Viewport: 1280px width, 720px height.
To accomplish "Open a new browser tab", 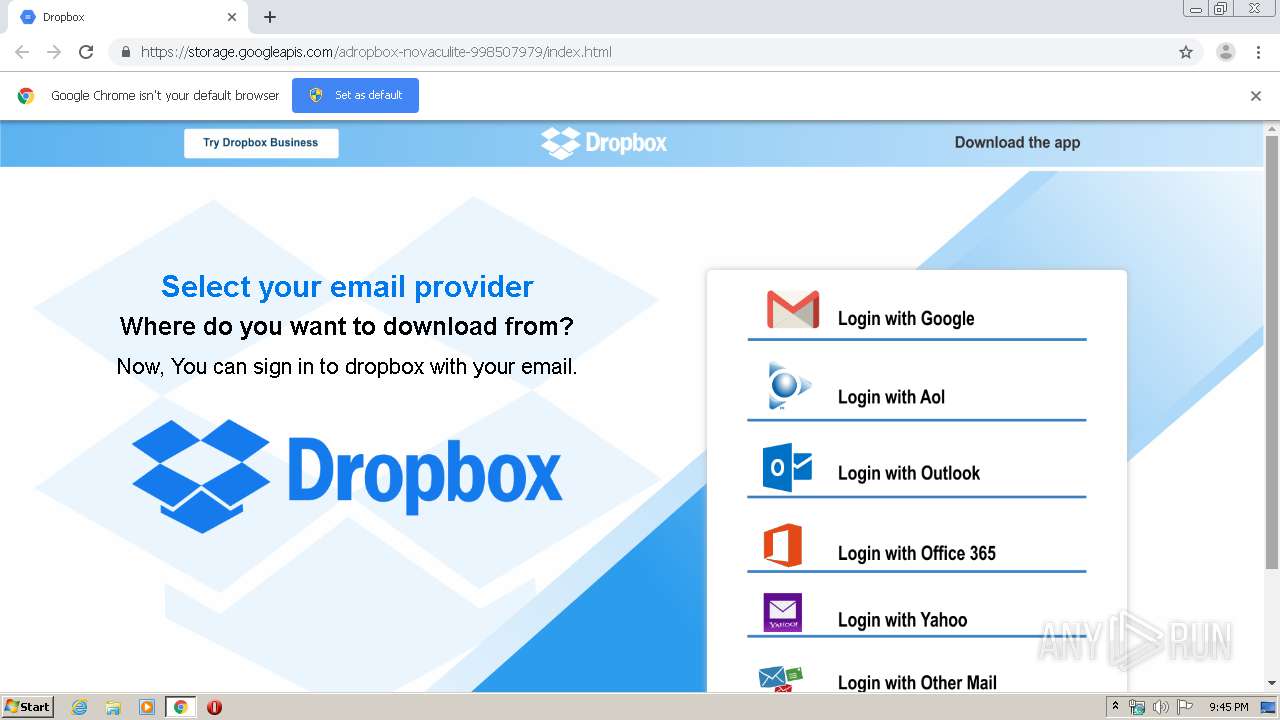I will 270,17.
